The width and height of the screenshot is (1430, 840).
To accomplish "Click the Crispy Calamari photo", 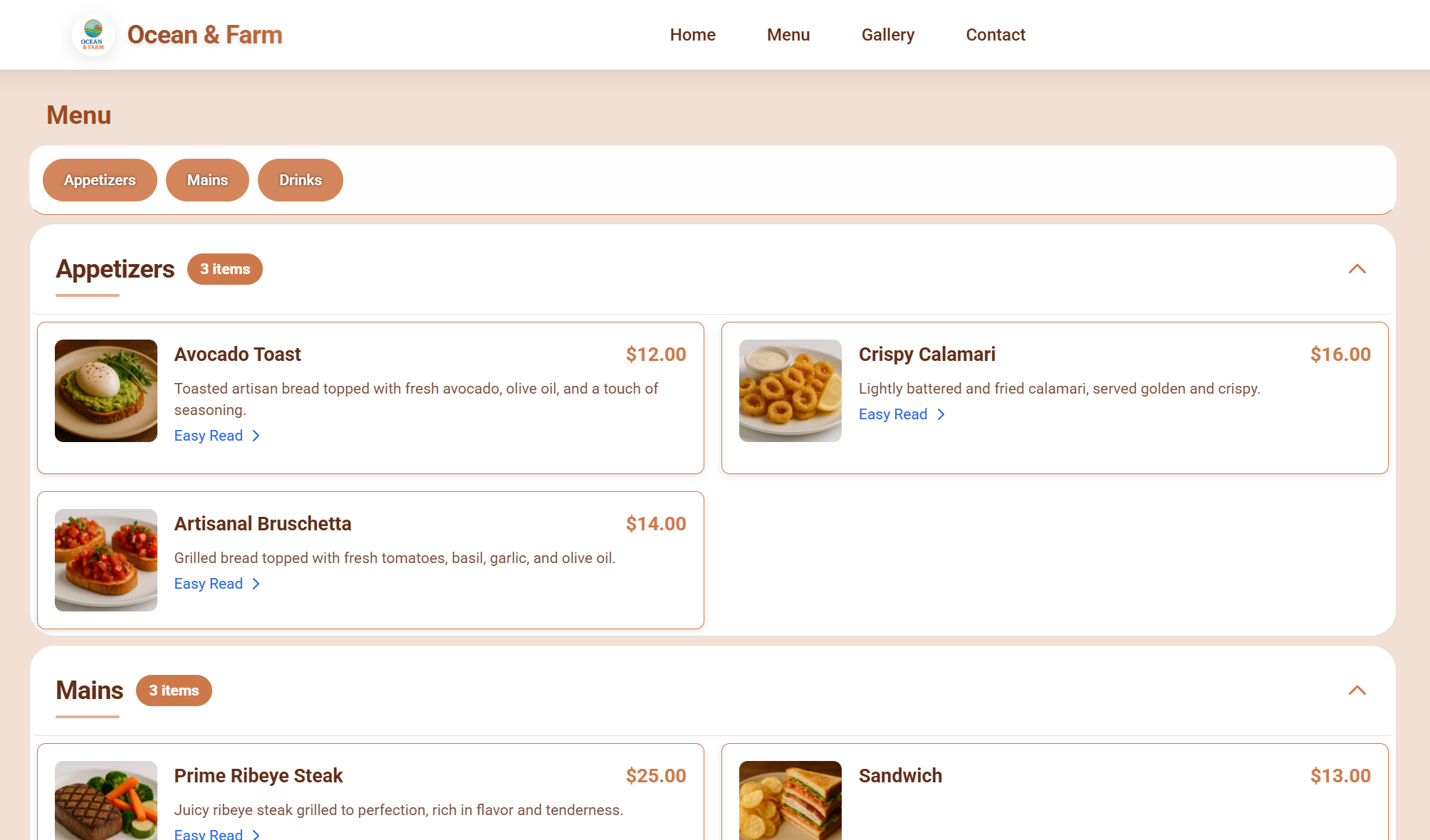I will pyautogui.click(x=790, y=391).
